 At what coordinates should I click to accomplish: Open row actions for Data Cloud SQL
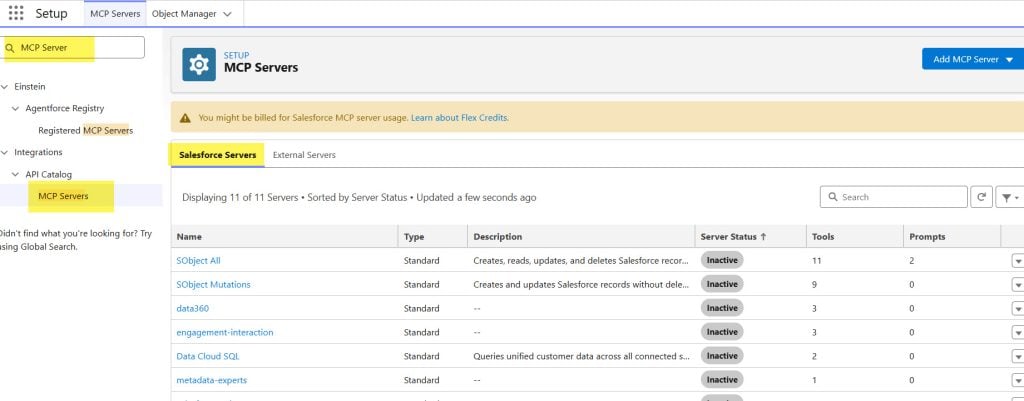point(1017,357)
